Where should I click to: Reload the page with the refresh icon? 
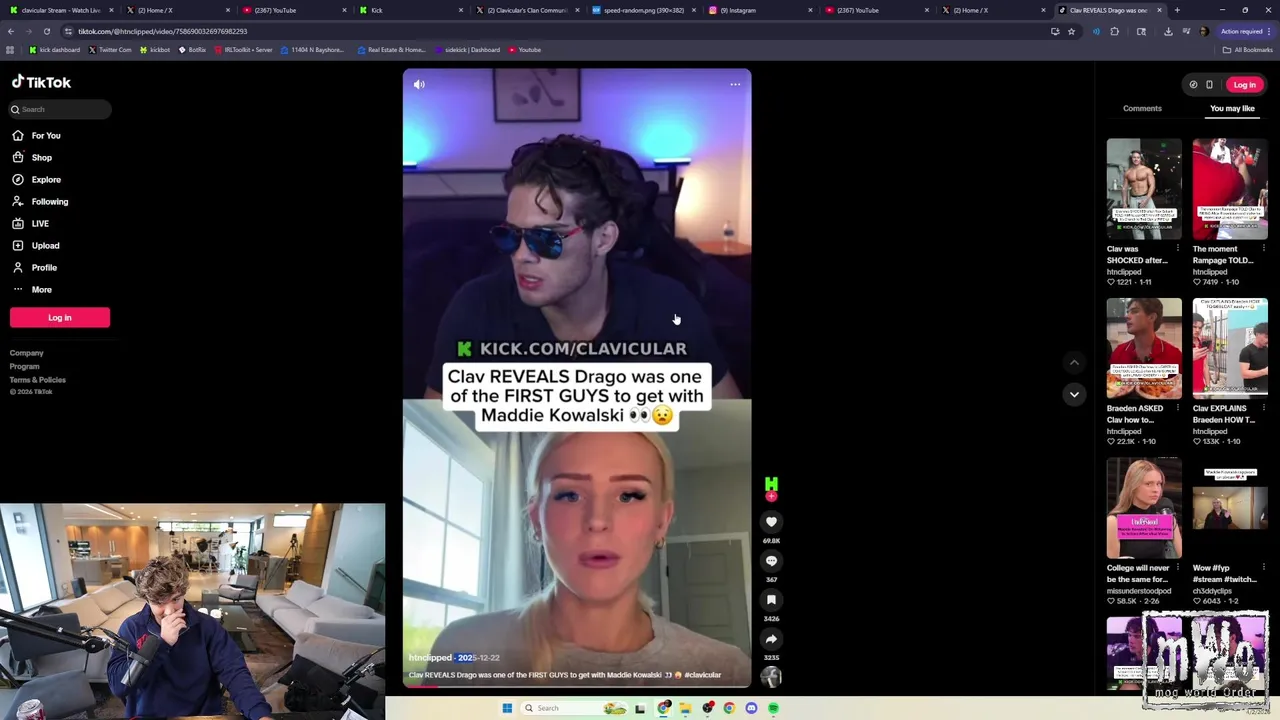point(46,31)
